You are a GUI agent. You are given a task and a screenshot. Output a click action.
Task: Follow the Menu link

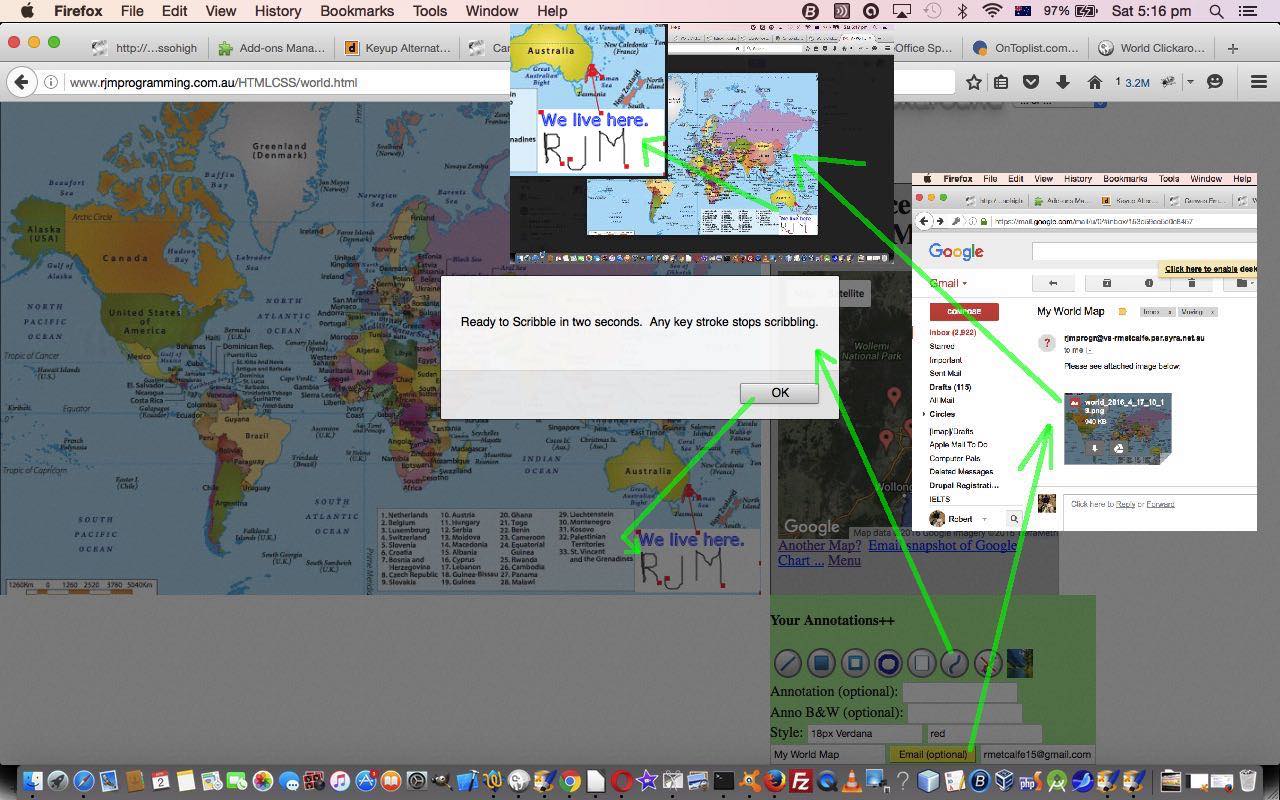pyautogui.click(x=844, y=560)
